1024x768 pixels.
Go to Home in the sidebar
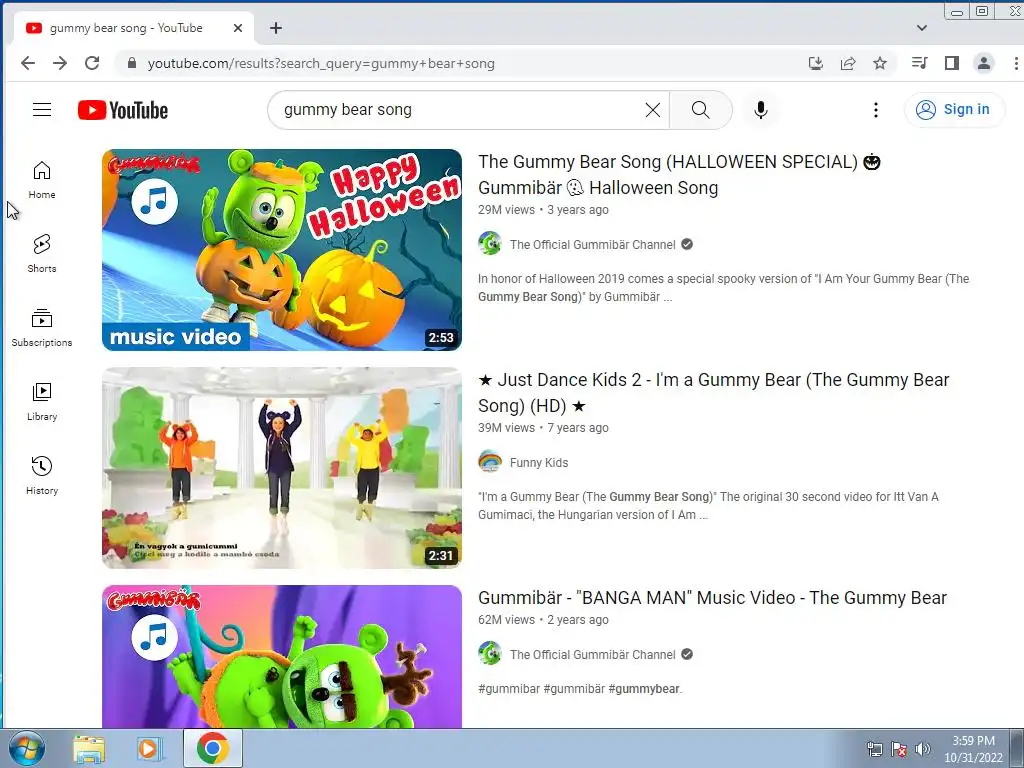(x=42, y=180)
